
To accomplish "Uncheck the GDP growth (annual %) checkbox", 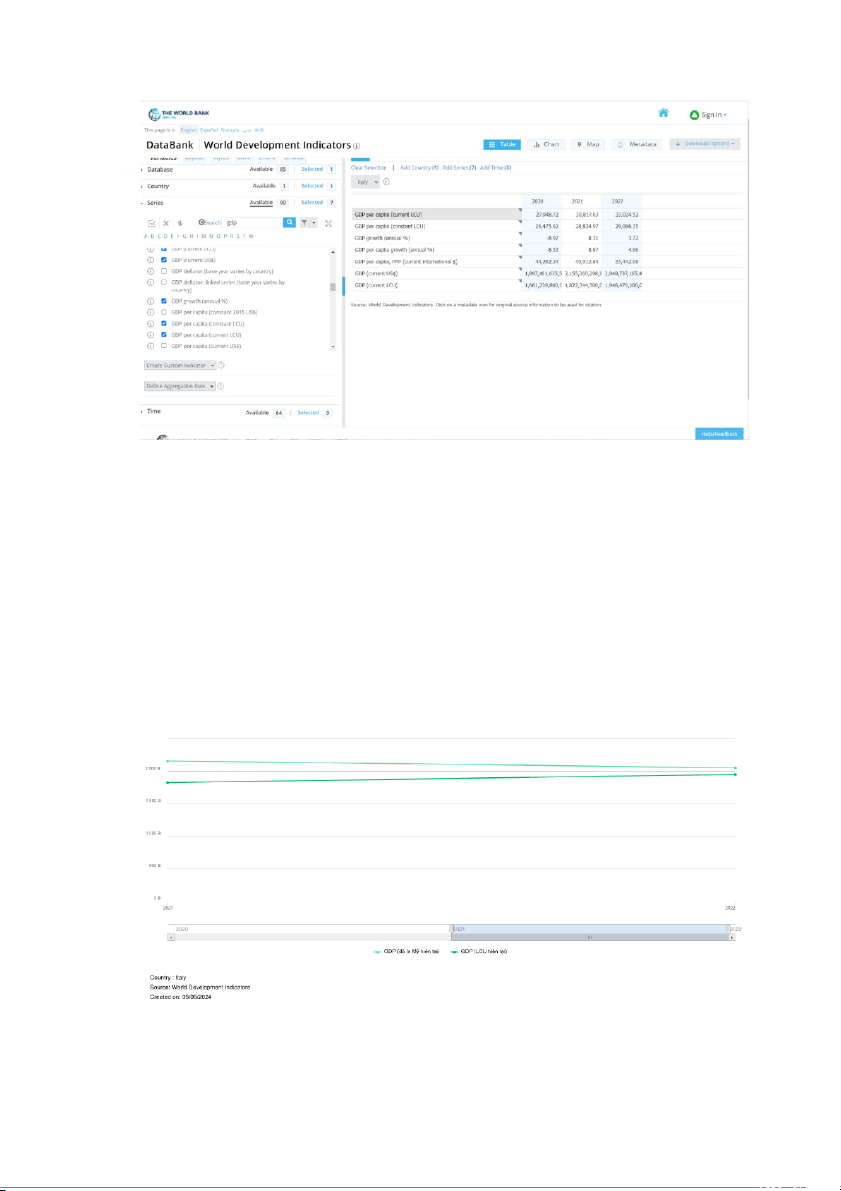I will click(164, 300).
